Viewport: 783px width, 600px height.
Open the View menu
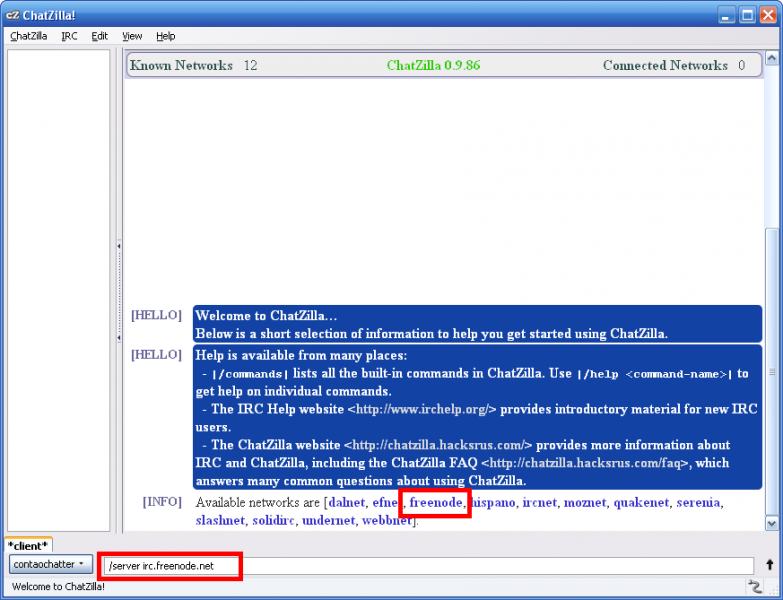[132, 36]
